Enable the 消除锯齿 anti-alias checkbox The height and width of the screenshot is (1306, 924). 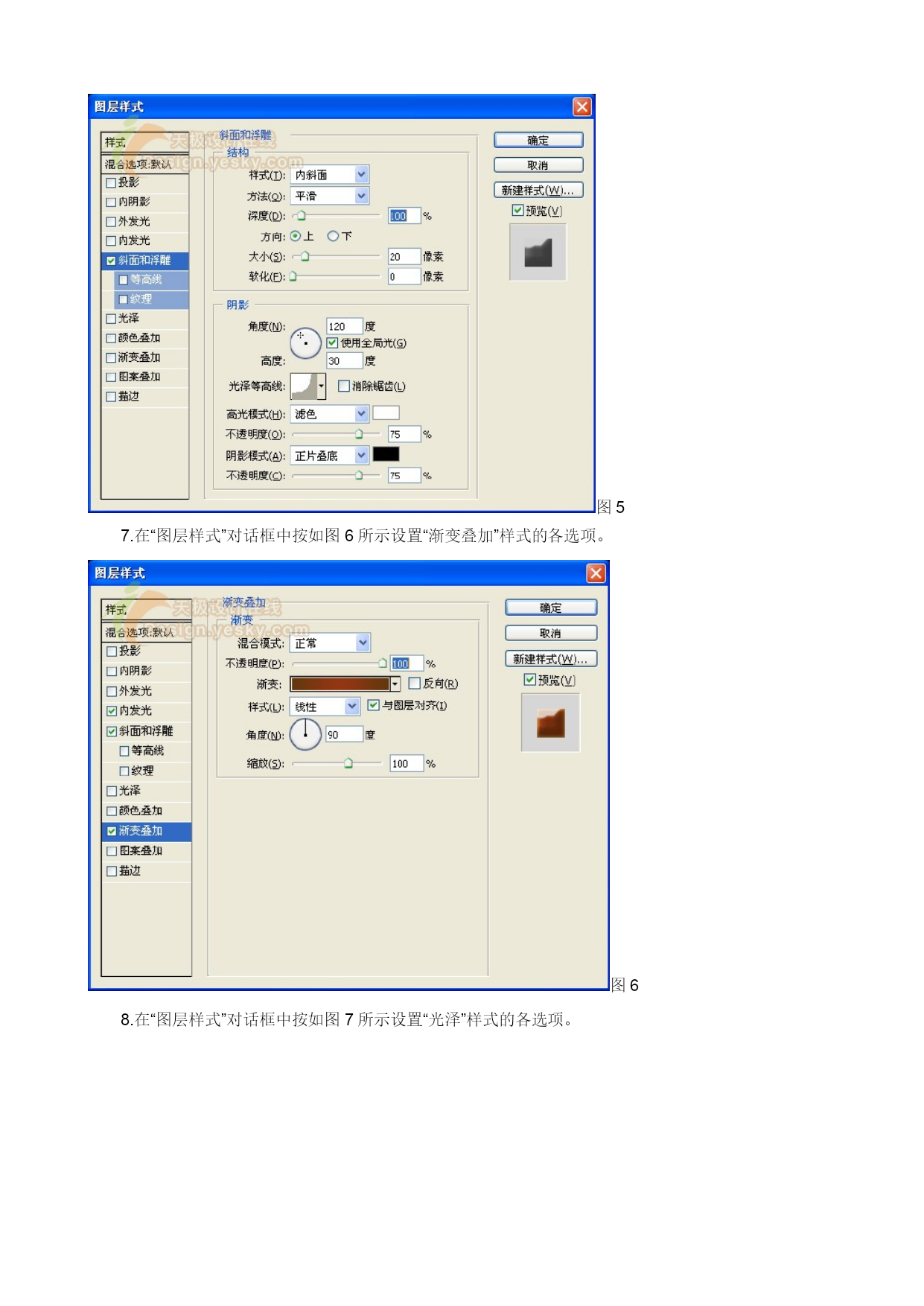click(344, 386)
